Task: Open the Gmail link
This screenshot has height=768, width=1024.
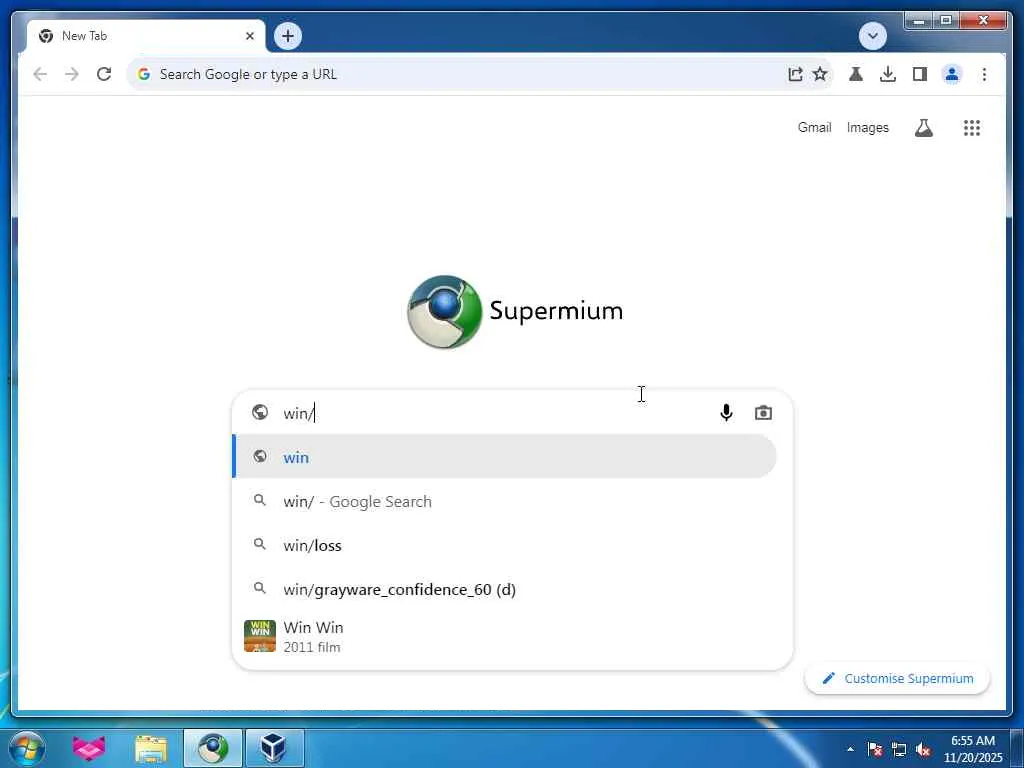Action: point(814,127)
